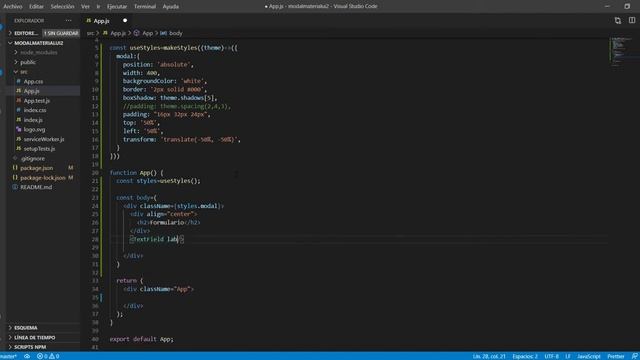This screenshot has width=640, height=360.
Task: Click unsaved dot on App.js tab
Action: (125, 20)
